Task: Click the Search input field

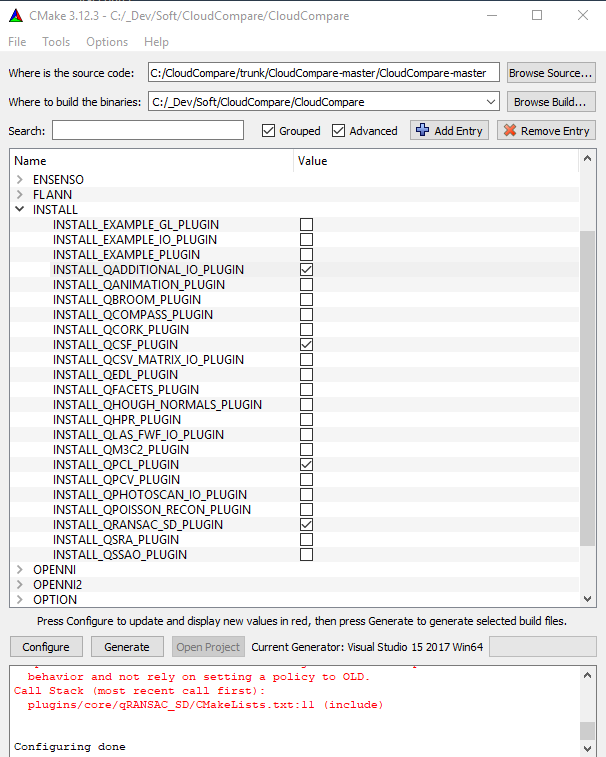Action: [148, 130]
